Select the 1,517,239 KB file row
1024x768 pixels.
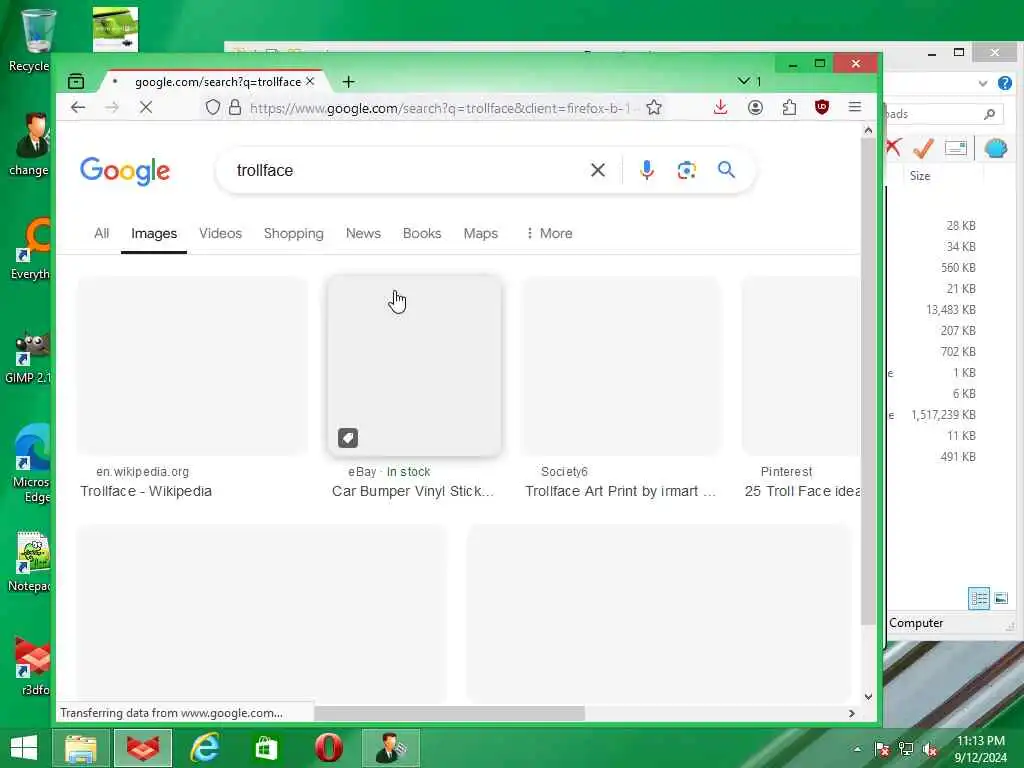943,415
